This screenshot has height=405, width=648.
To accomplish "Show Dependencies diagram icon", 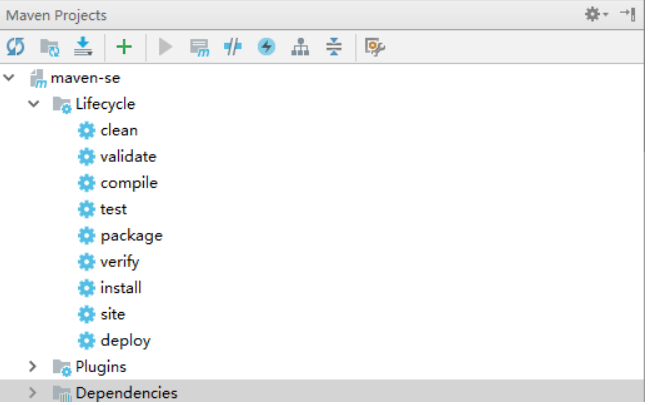I will click(300, 47).
